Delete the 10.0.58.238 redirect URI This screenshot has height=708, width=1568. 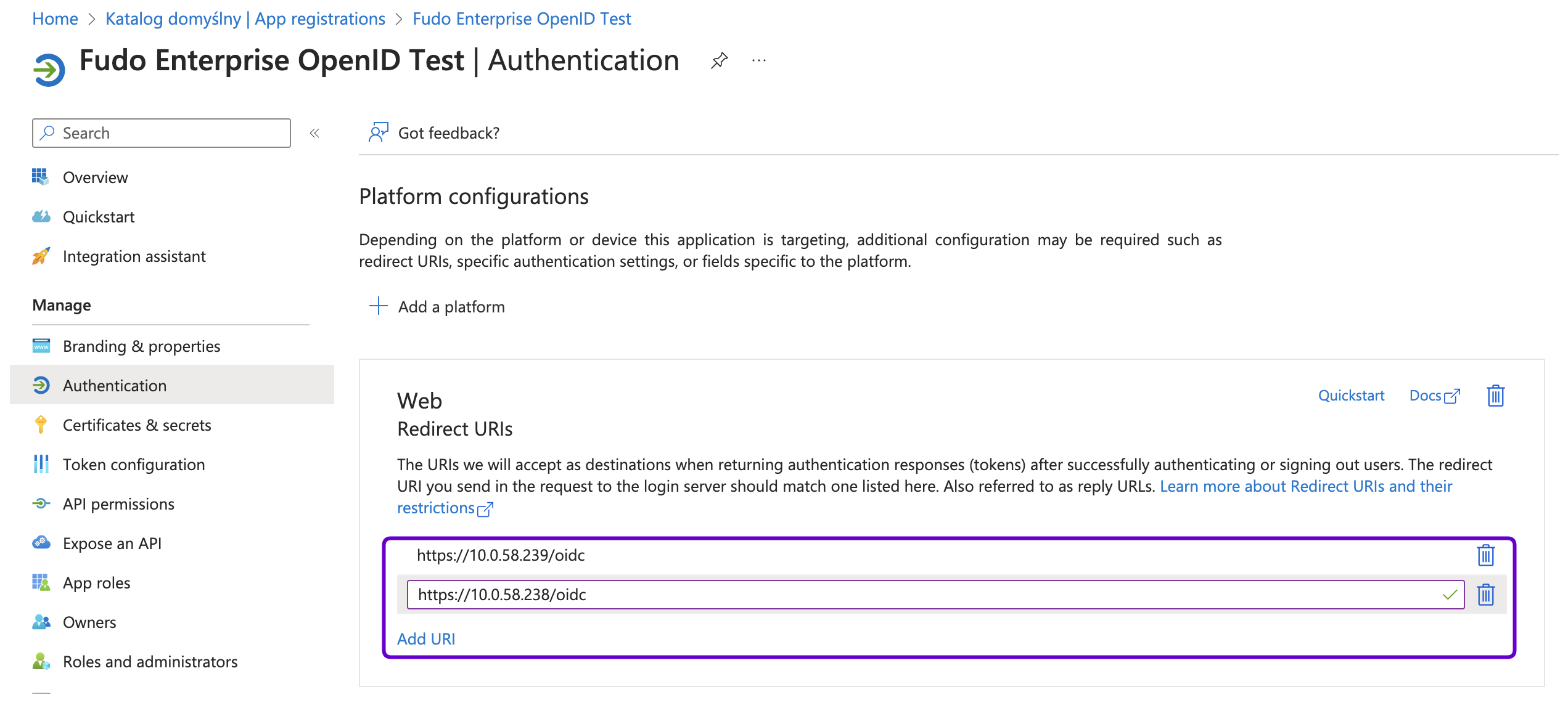(x=1485, y=595)
